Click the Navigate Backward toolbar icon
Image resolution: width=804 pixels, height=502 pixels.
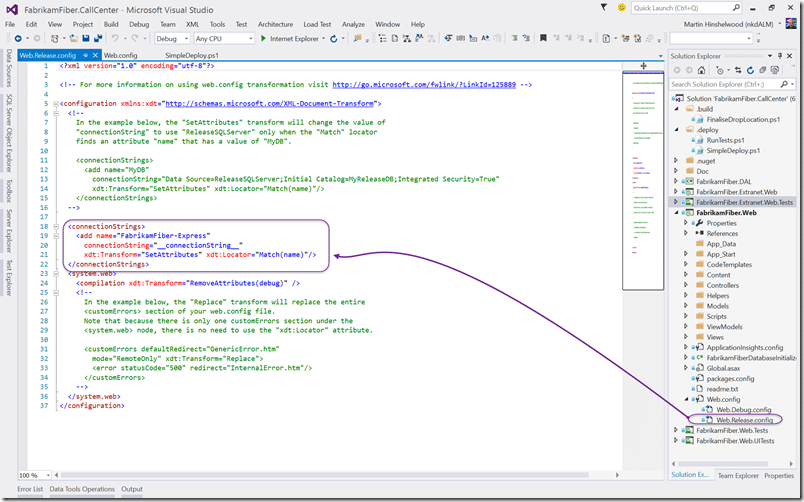[18, 38]
